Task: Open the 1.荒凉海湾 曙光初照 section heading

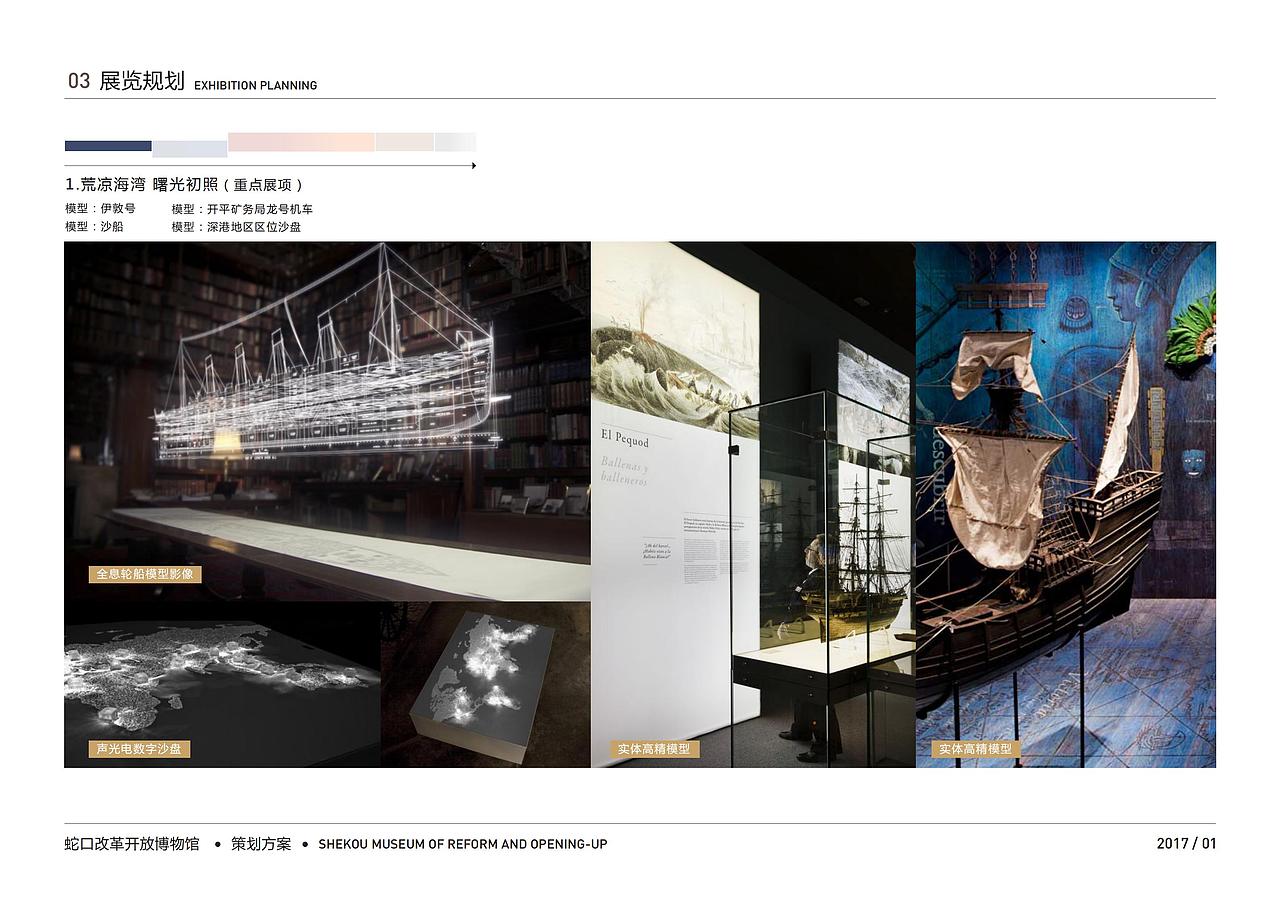Action: [x=184, y=184]
